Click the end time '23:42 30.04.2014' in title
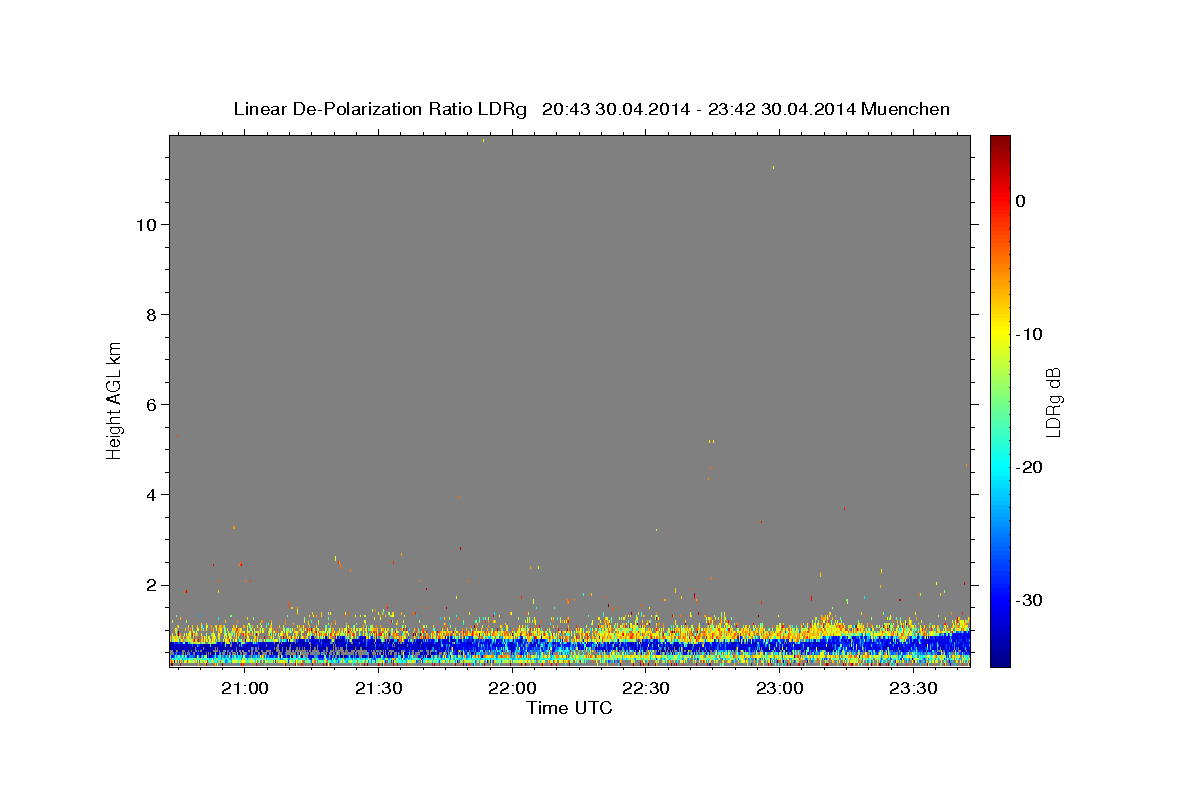 (782, 109)
